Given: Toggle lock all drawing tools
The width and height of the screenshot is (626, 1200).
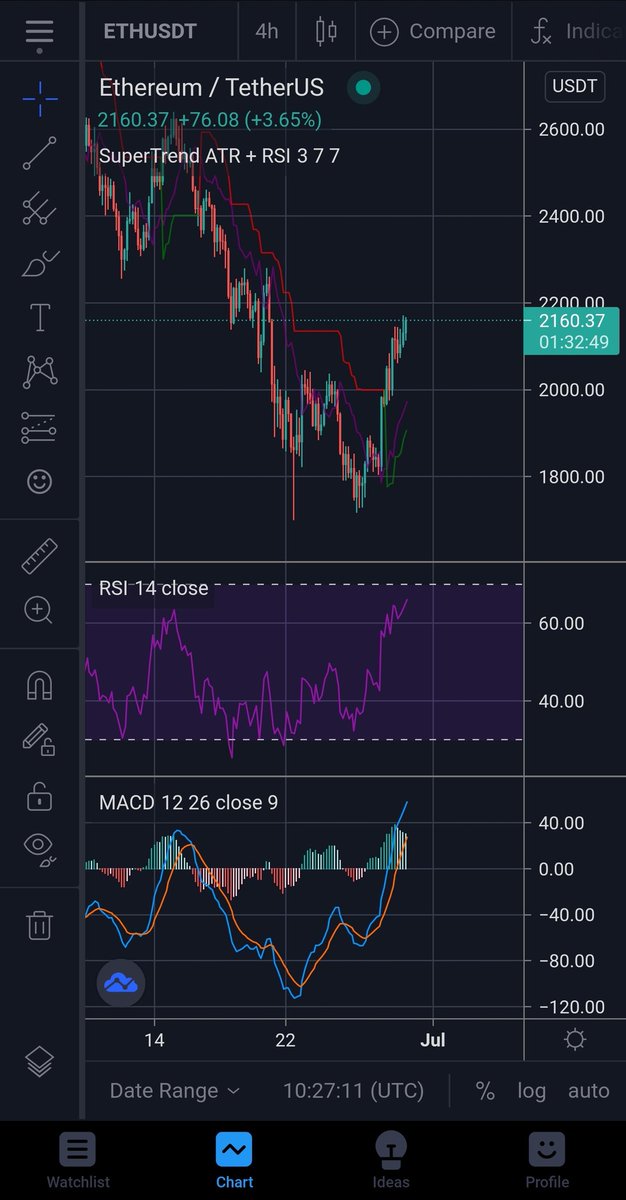Looking at the screenshot, I should click(x=39, y=795).
